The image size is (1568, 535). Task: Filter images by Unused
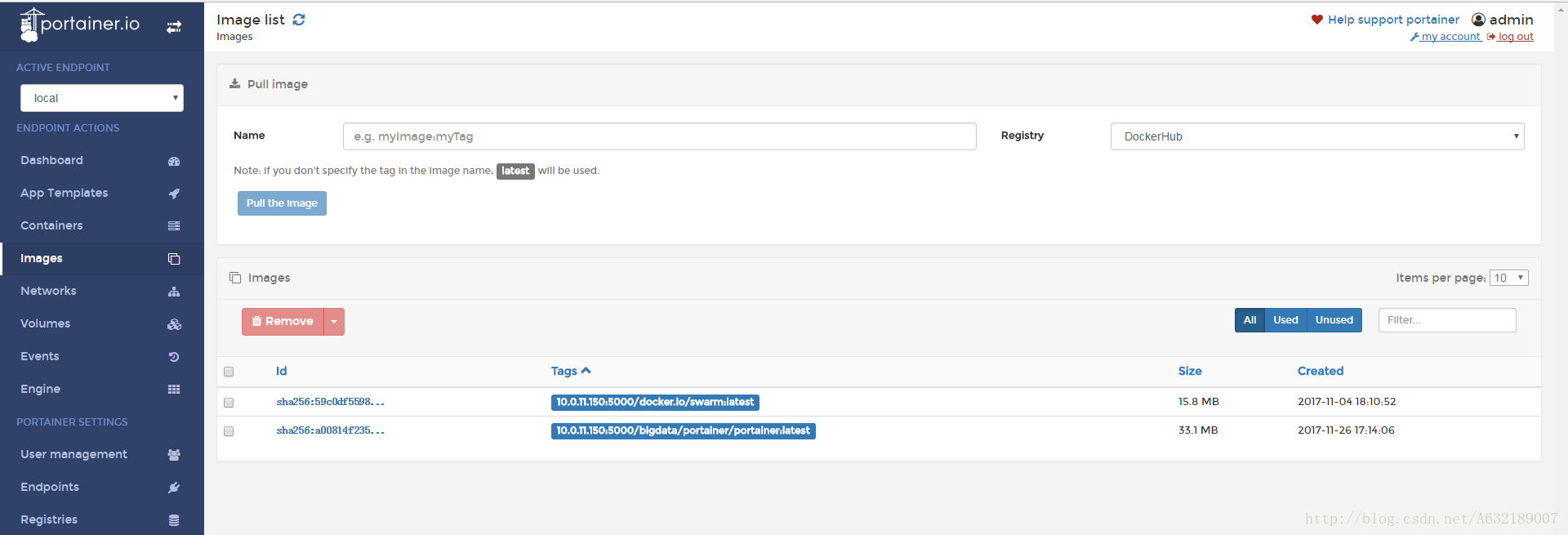pyautogui.click(x=1334, y=320)
